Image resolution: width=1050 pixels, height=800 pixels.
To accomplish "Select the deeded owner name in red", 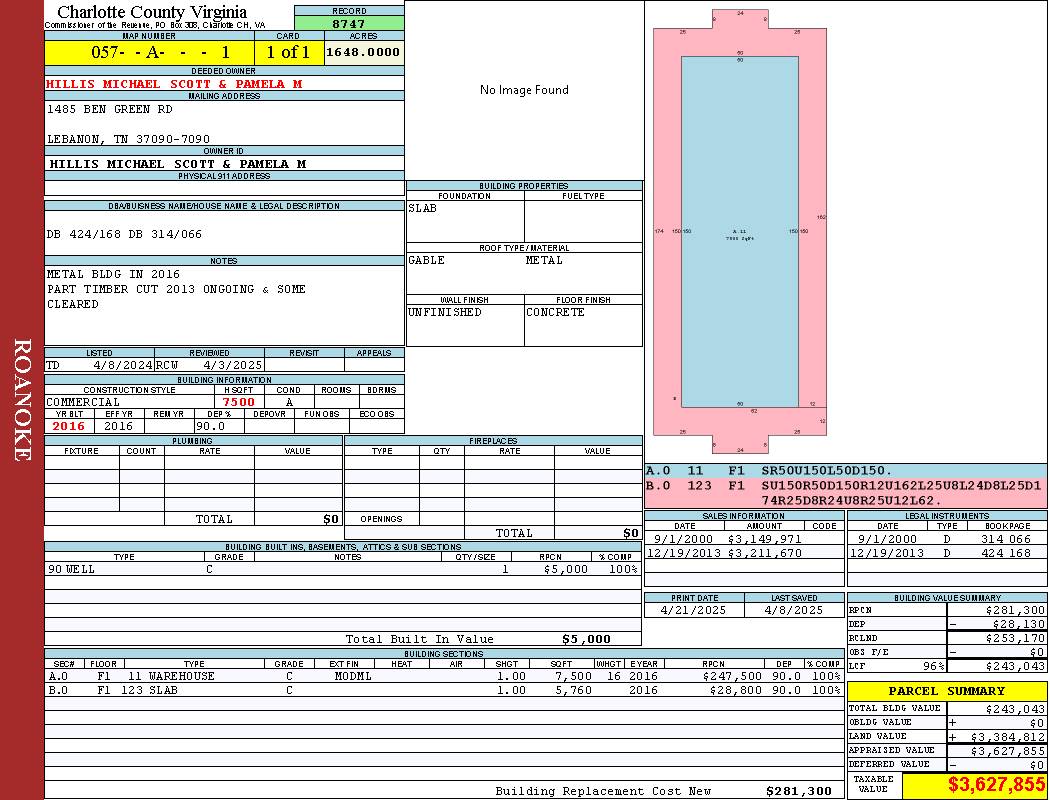I will [x=174, y=84].
